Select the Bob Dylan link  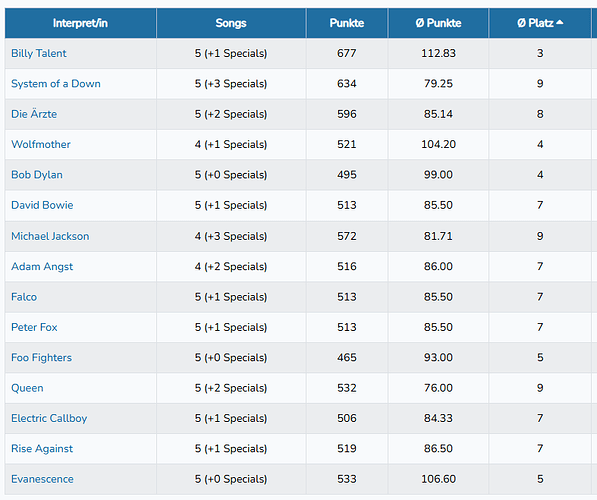click(37, 175)
